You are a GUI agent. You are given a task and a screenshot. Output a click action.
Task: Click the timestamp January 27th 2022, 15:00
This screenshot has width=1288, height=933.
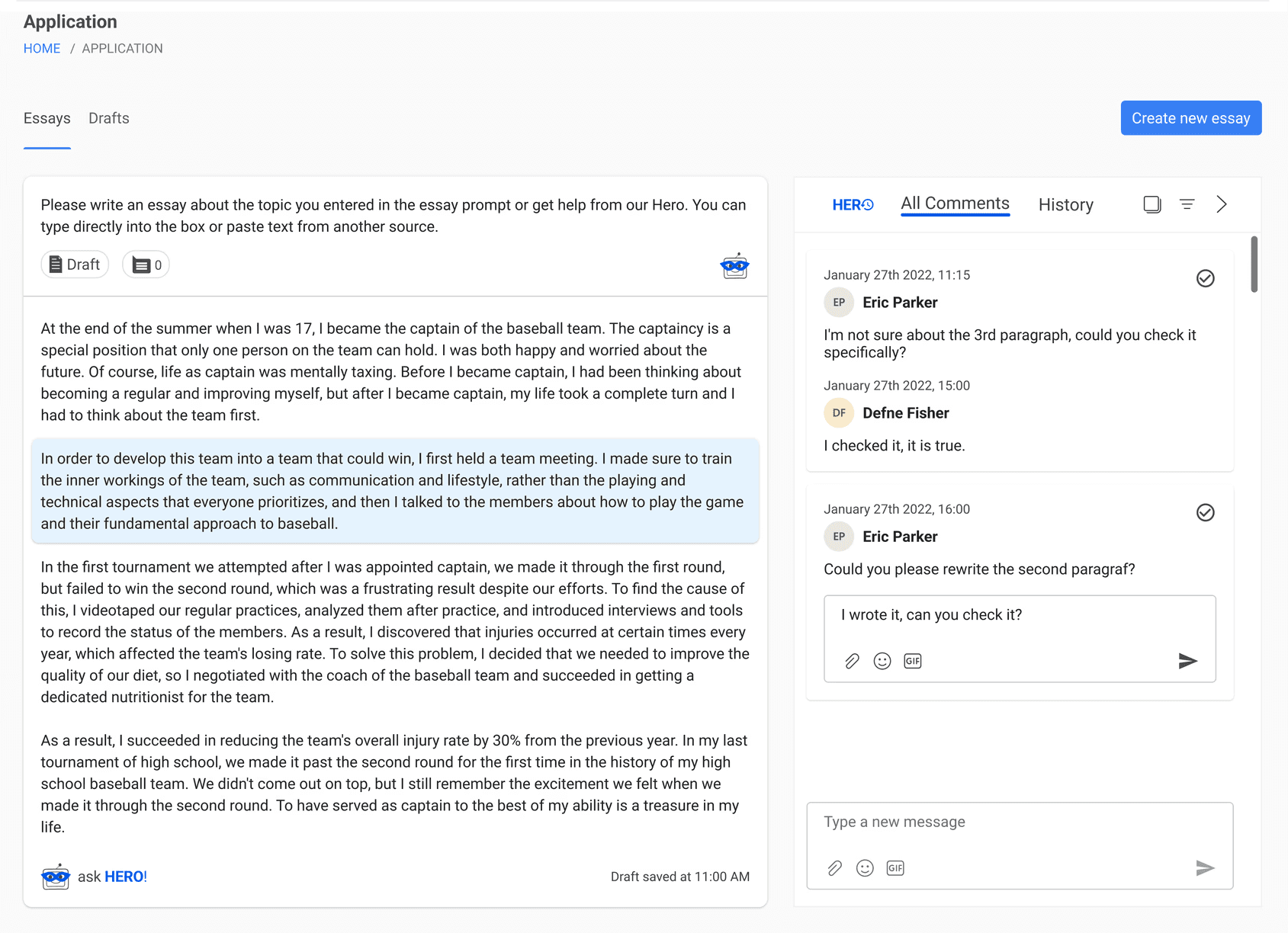coord(897,386)
